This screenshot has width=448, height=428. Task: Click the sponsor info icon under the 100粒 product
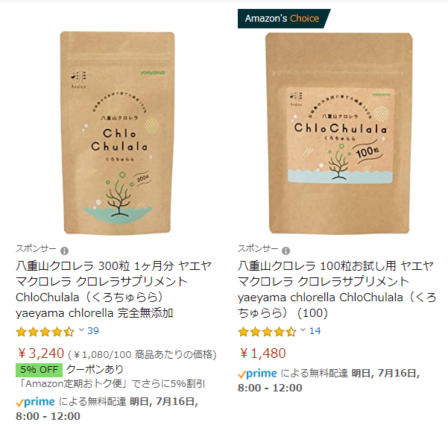286,250
